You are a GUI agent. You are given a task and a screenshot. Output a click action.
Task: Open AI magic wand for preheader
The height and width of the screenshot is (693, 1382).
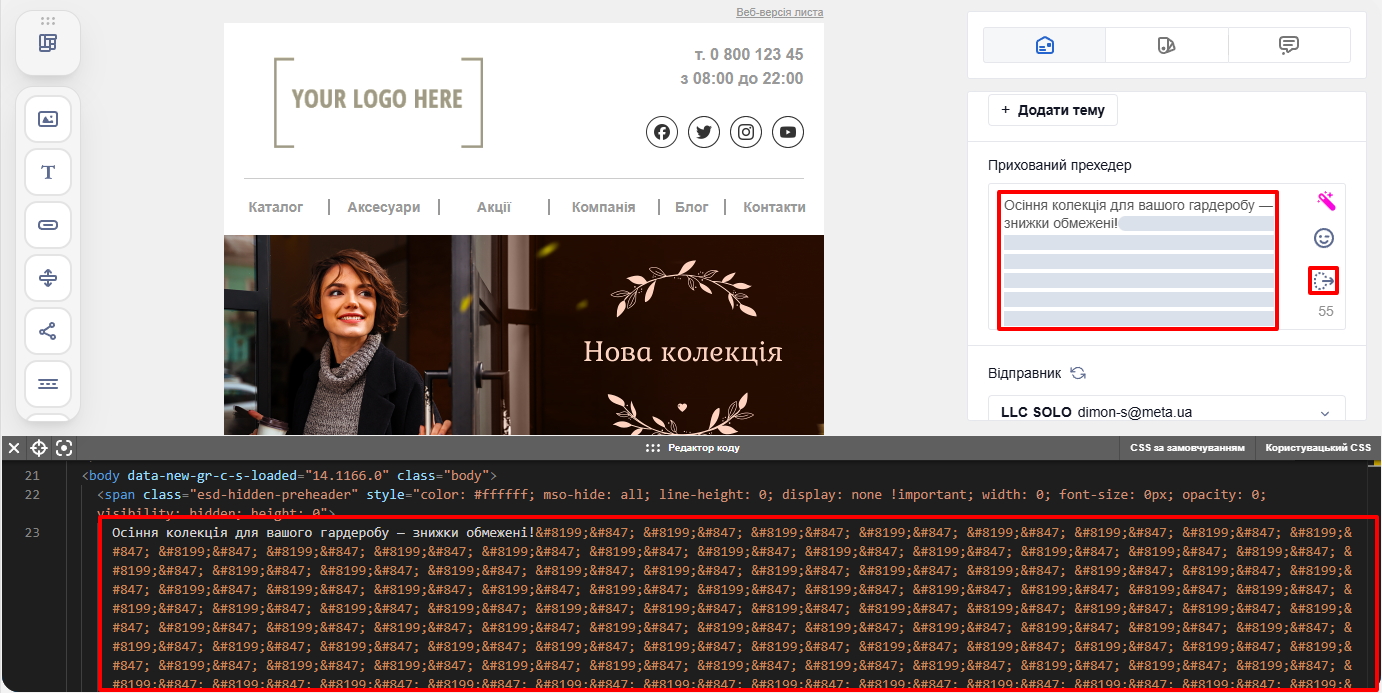click(1325, 201)
